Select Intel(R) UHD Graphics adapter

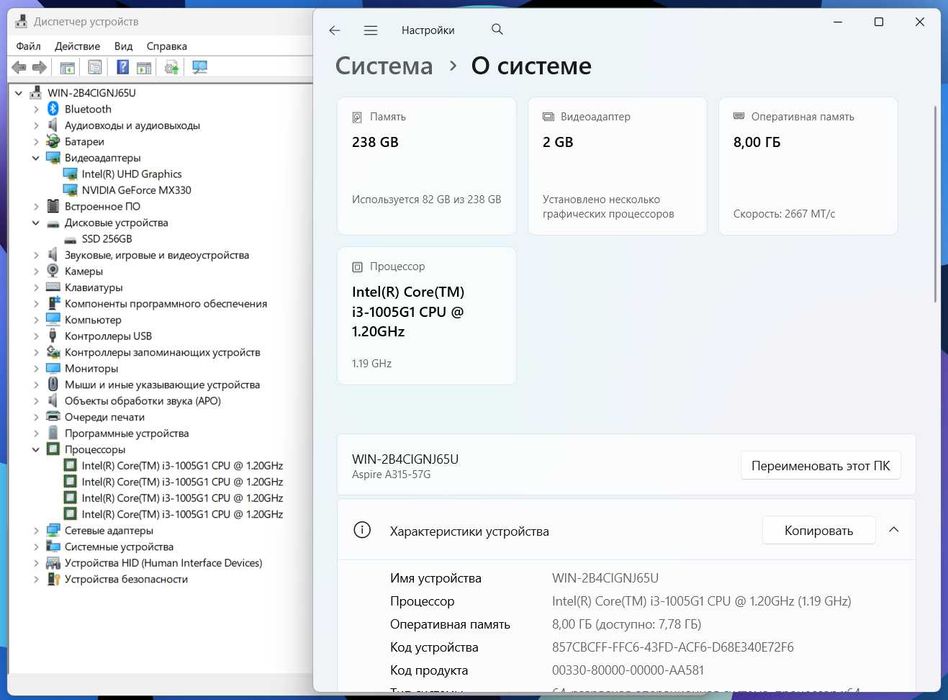click(x=132, y=174)
